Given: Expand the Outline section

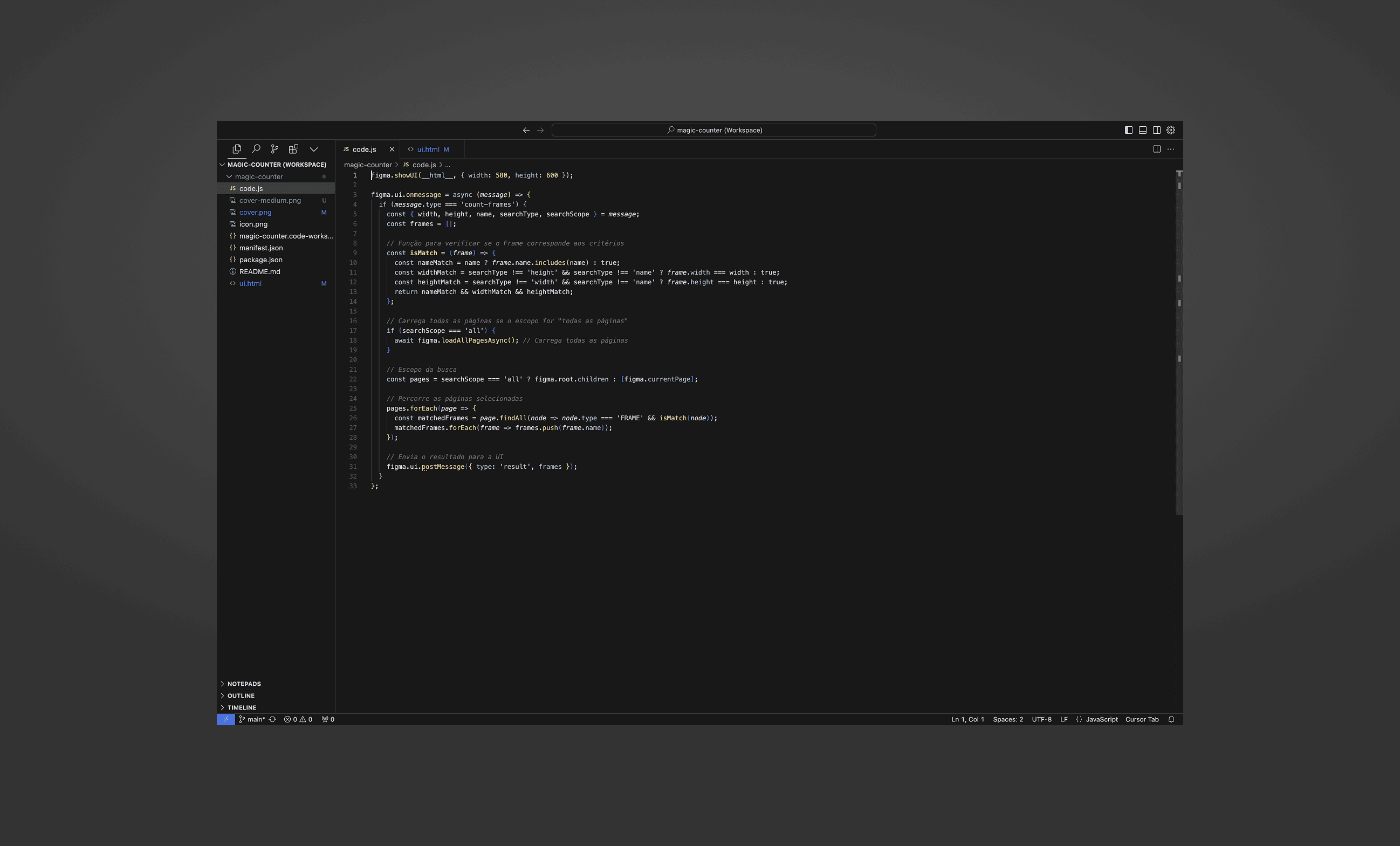Looking at the screenshot, I should click(241, 696).
